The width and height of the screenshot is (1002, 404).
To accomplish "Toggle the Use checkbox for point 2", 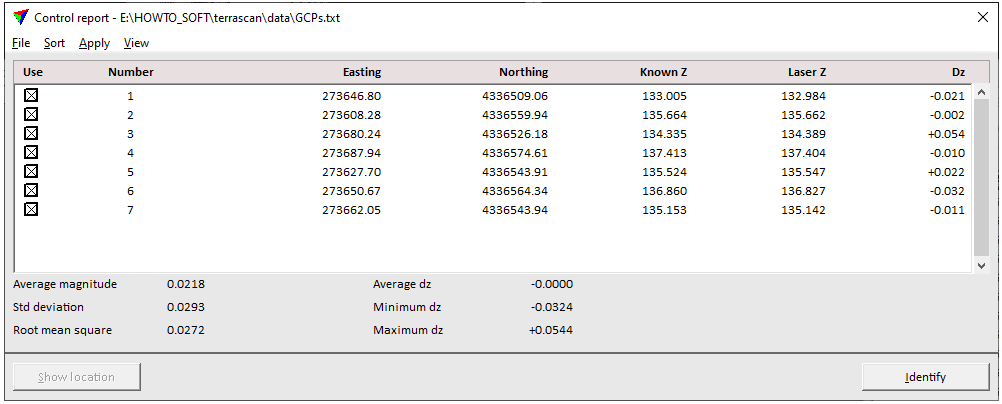I will (x=31, y=115).
